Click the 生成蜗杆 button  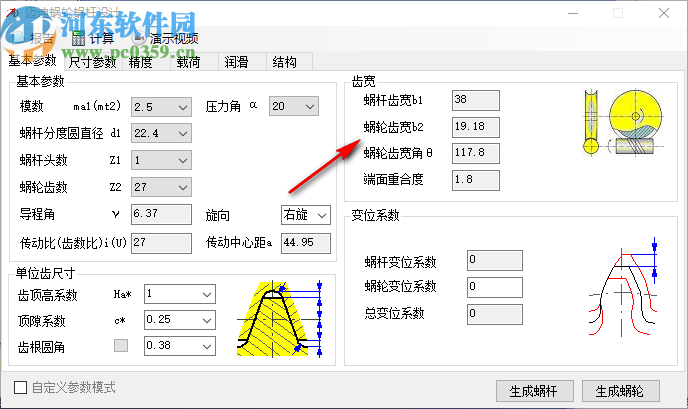point(535,391)
